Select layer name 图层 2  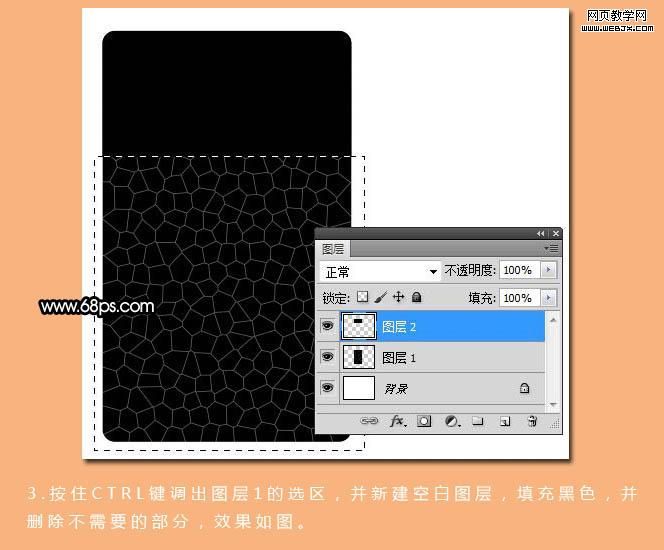point(399,326)
